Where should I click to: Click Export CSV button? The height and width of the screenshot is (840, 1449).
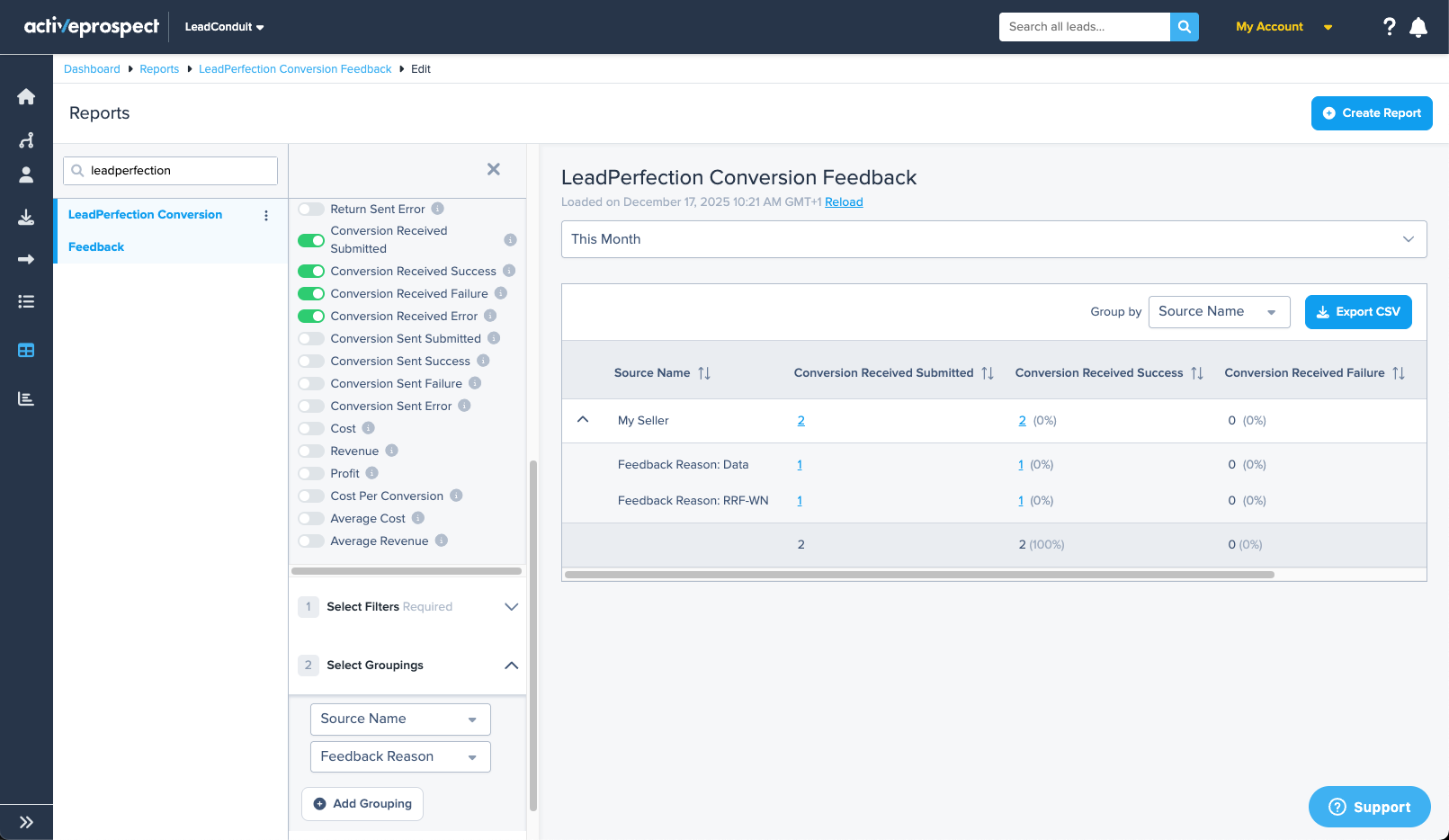(x=1358, y=312)
